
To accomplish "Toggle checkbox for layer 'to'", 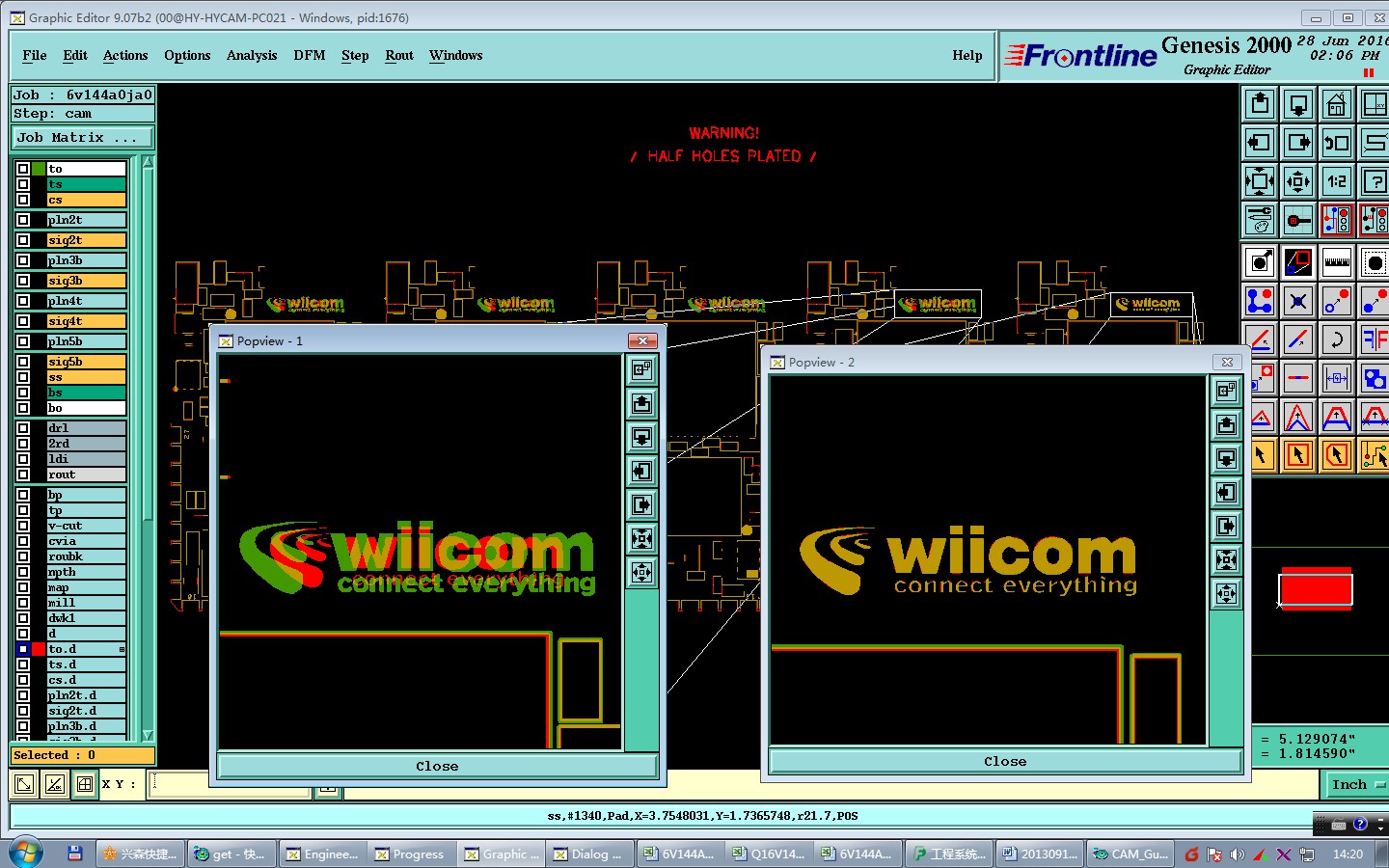I will pyautogui.click(x=23, y=169).
